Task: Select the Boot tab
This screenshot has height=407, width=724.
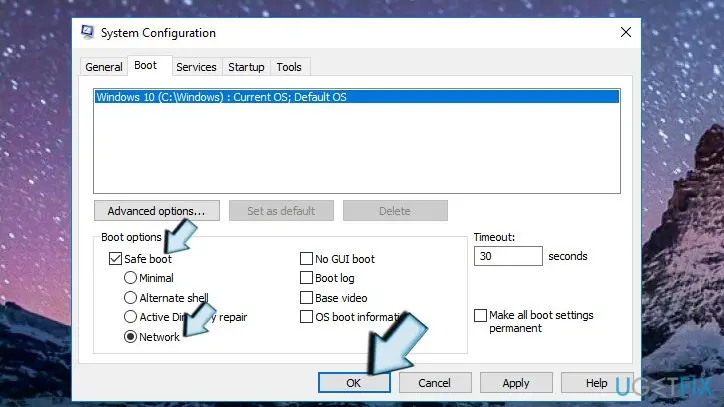Action: 145,66
